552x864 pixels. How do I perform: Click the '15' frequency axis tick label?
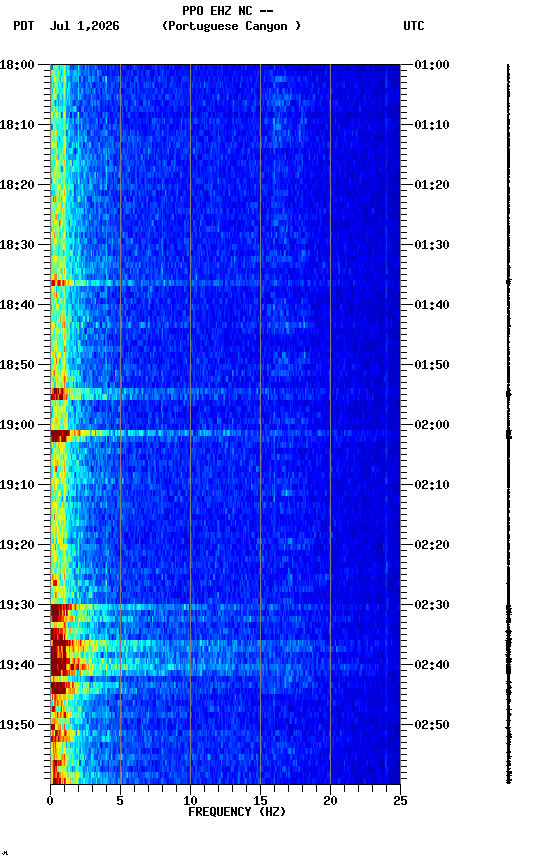[x=260, y=801]
